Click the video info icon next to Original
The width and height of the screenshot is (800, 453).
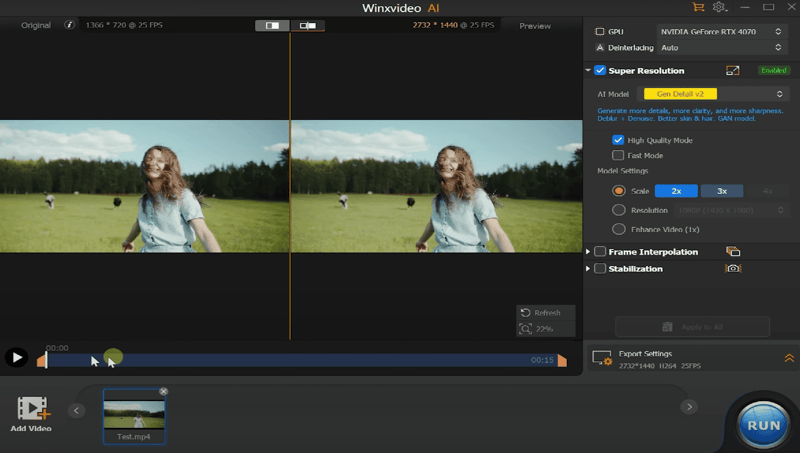click(69, 25)
